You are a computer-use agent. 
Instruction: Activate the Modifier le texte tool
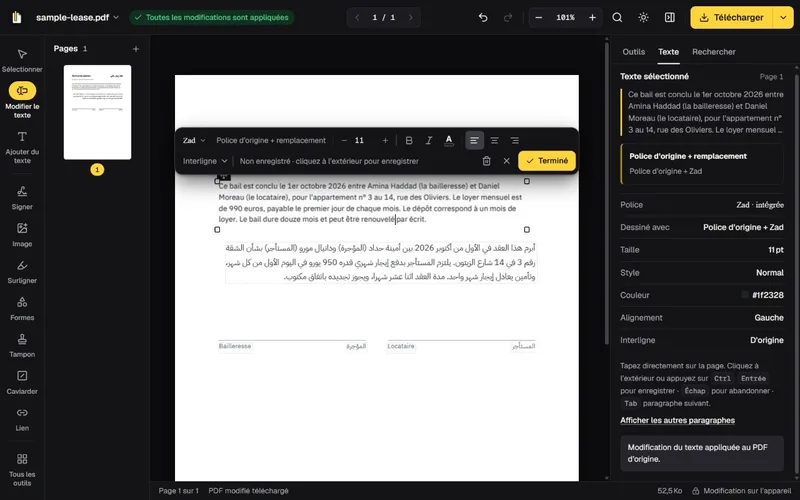22,100
